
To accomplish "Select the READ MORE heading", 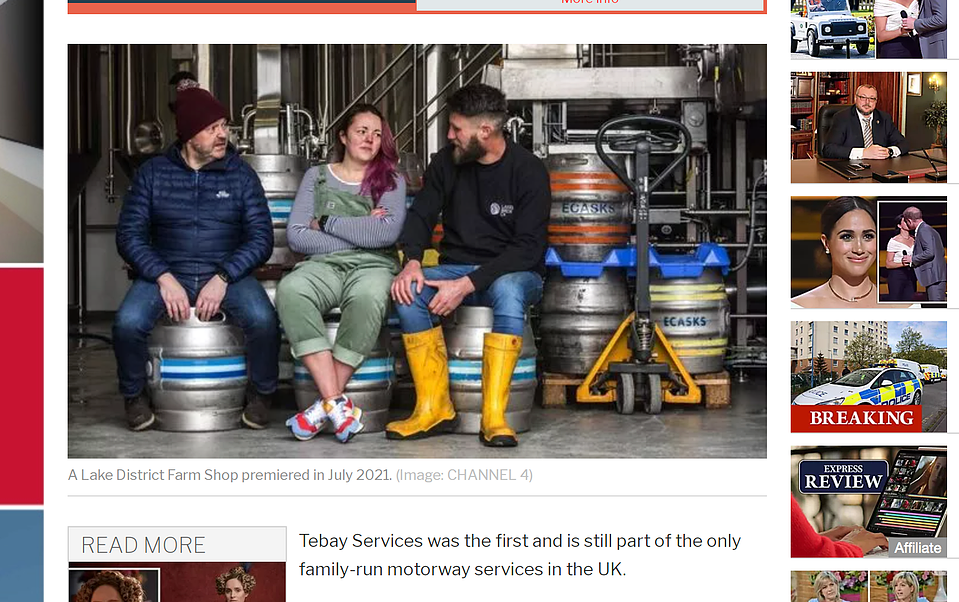I will click(x=143, y=545).
